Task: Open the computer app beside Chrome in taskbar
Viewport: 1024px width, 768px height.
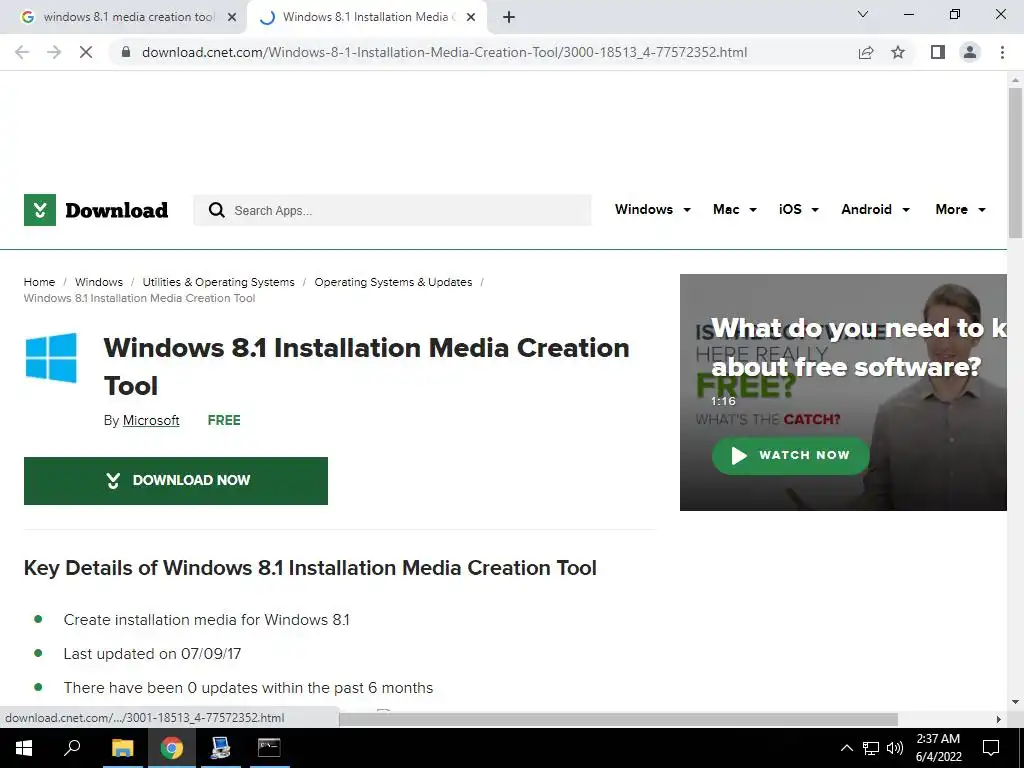Action: (221, 748)
